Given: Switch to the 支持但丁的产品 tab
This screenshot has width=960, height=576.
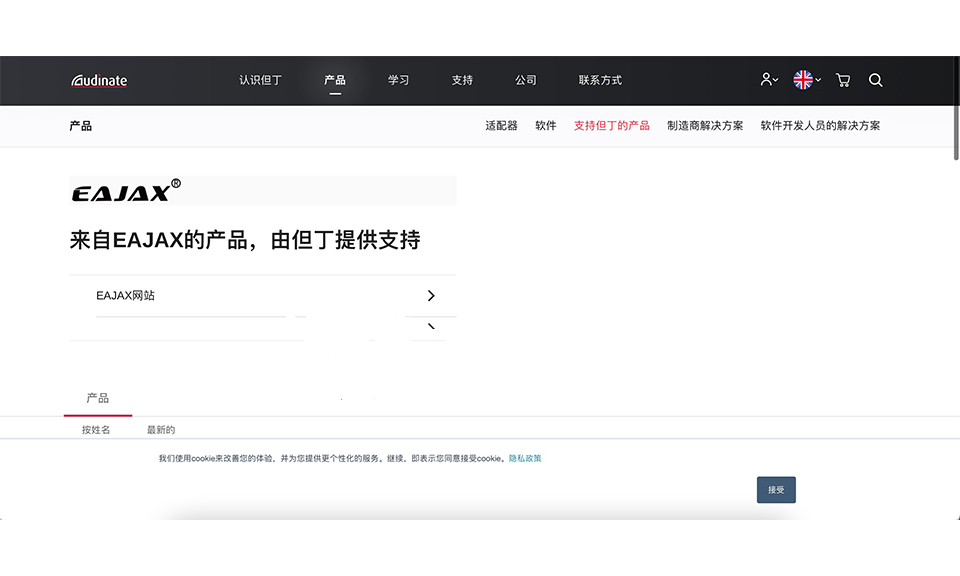Looking at the screenshot, I should coord(612,125).
